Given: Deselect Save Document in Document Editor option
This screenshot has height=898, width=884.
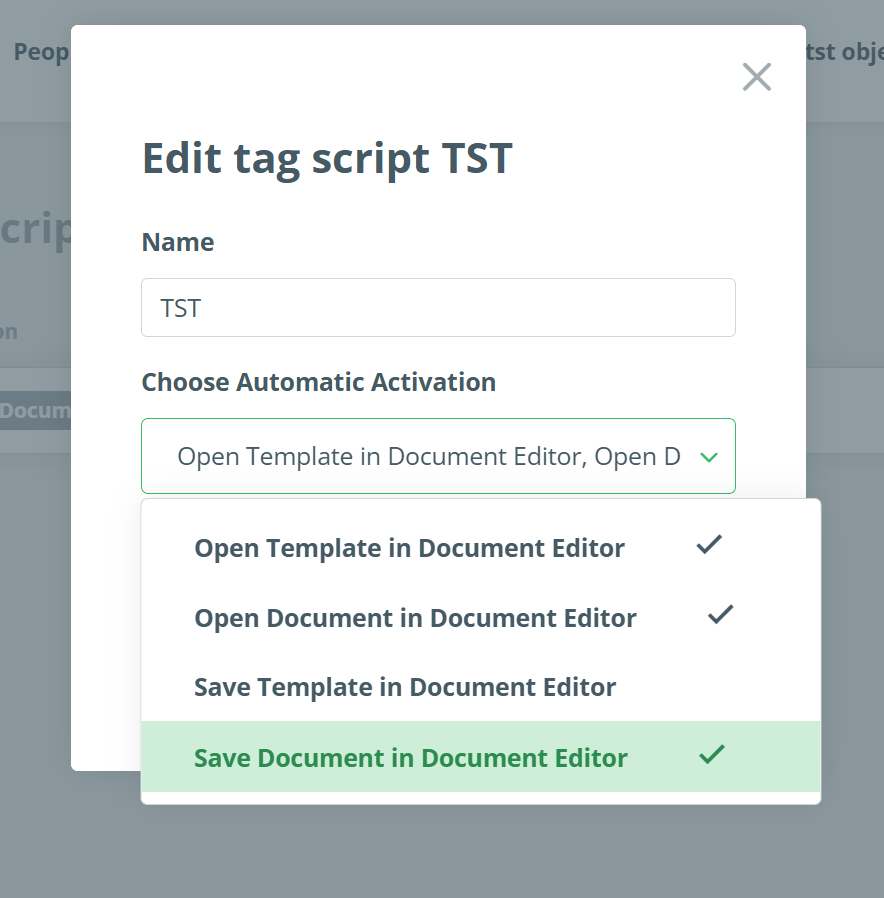Looking at the screenshot, I should tap(411, 758).
